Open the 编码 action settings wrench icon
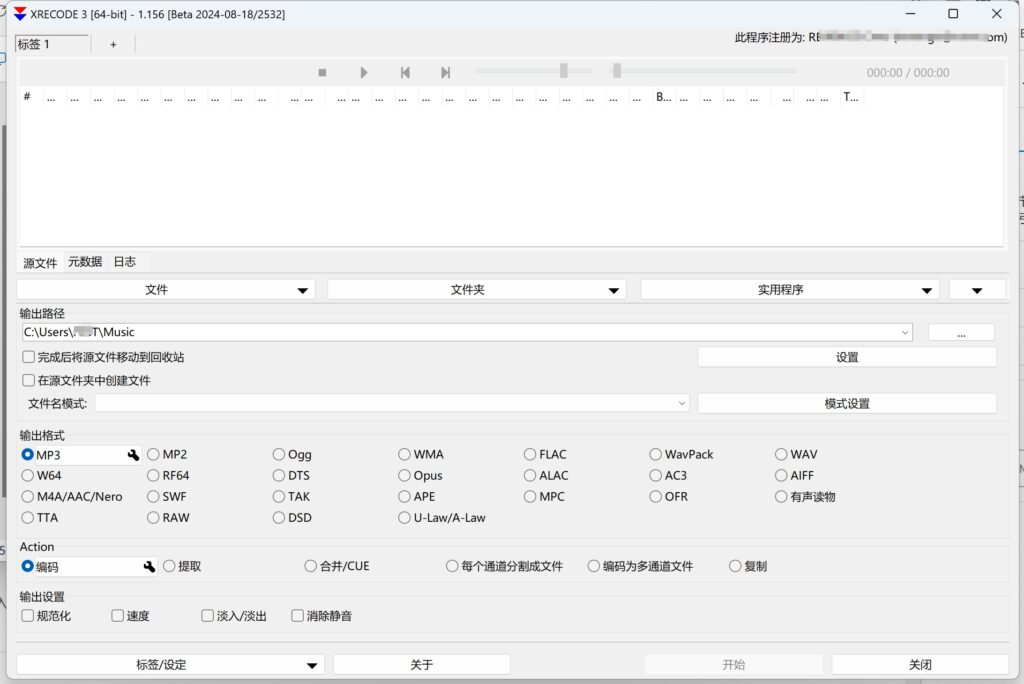 tap(149, 567)
